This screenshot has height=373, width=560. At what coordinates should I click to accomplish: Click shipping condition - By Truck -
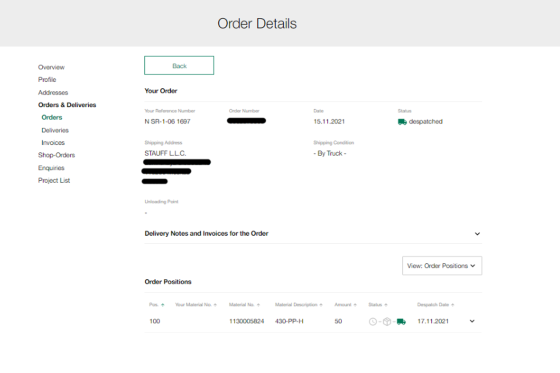330,153
